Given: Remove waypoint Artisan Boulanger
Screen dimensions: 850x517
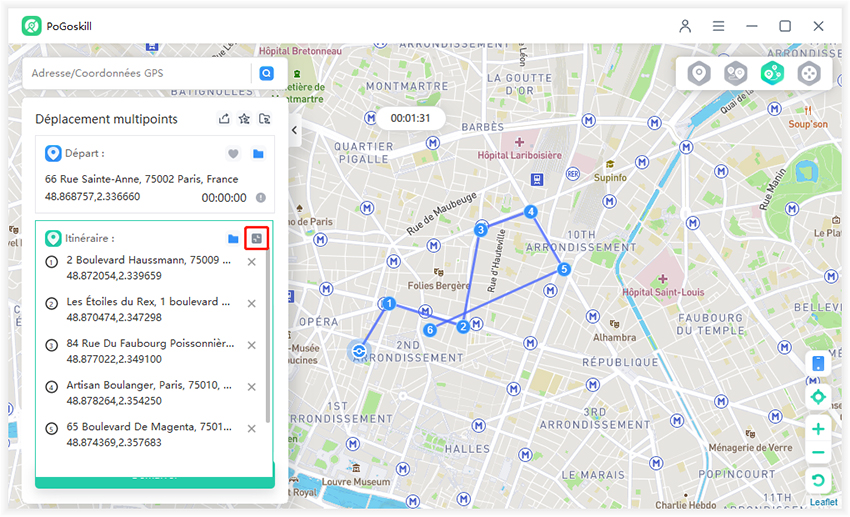Looking at the screenshot, I should (x=252, y=387).
